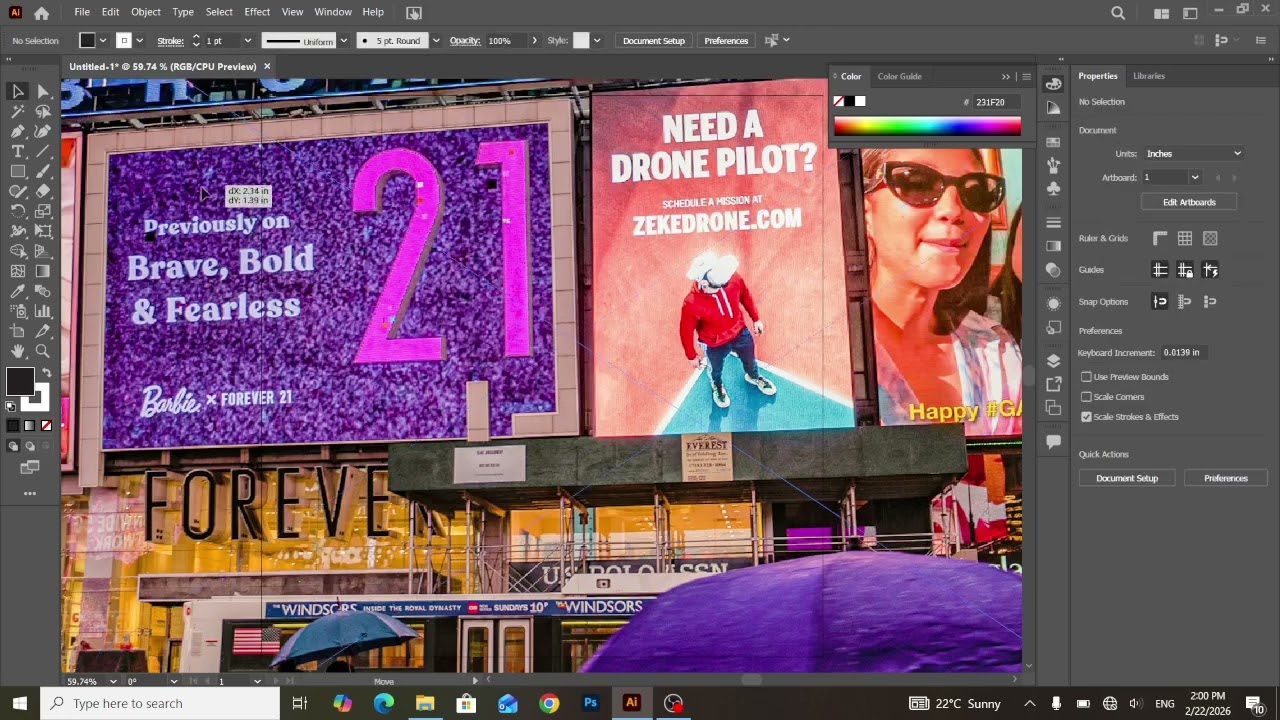Click the Home icon in top bar
Screen dimensions: 1280x720
click(x=41, y=13)
